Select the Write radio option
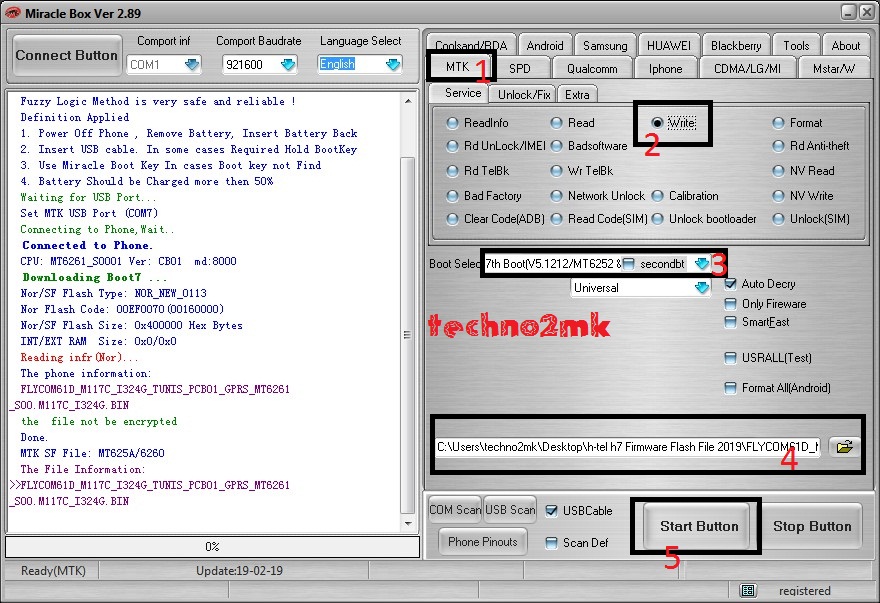This screenshot has width=880, height=603. pyautogui.click(x=656, y=123)
